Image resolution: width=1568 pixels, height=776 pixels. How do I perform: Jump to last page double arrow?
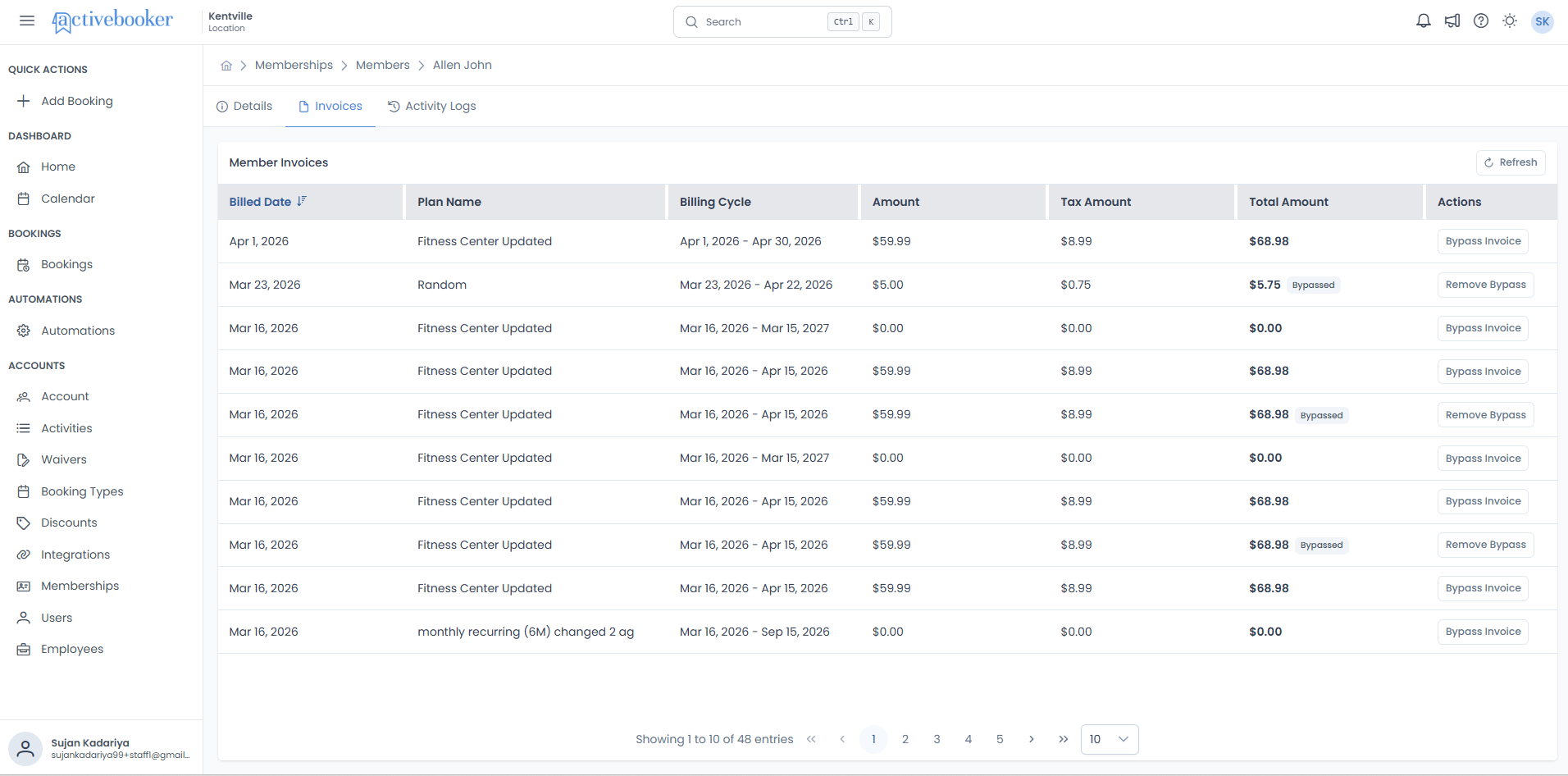coord(1063,739)
